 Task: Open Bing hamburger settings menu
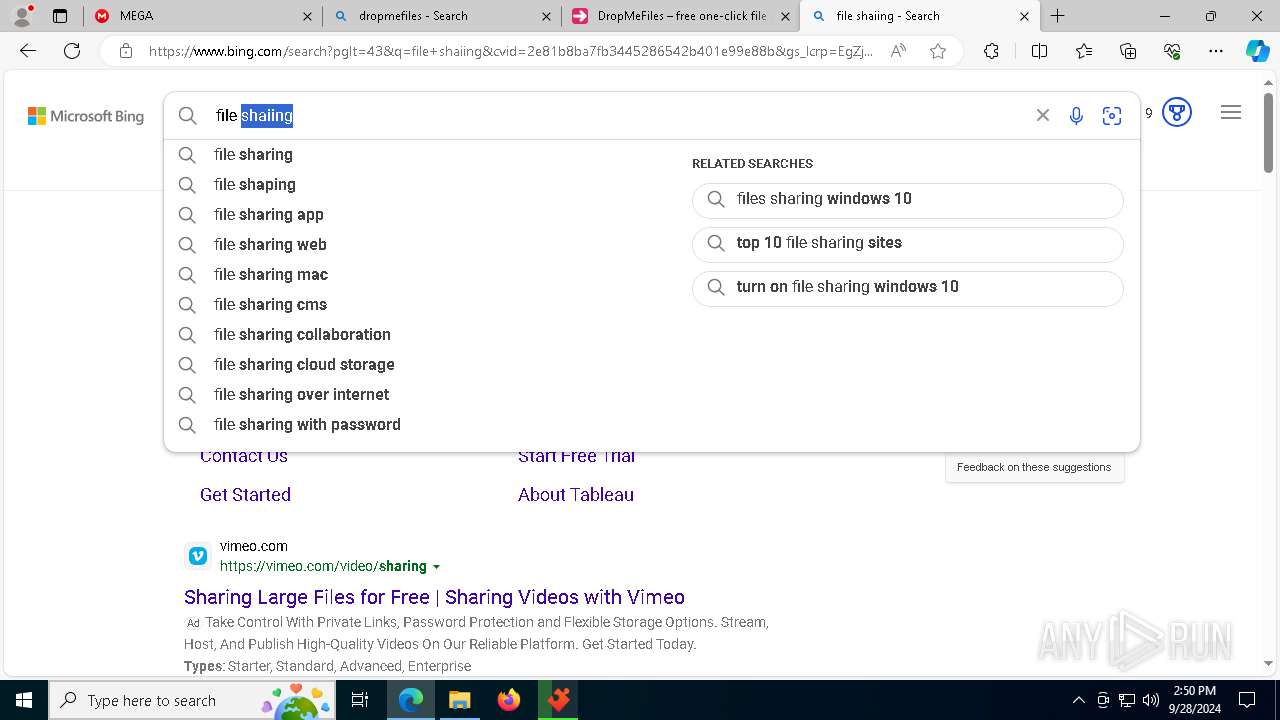1231,113
